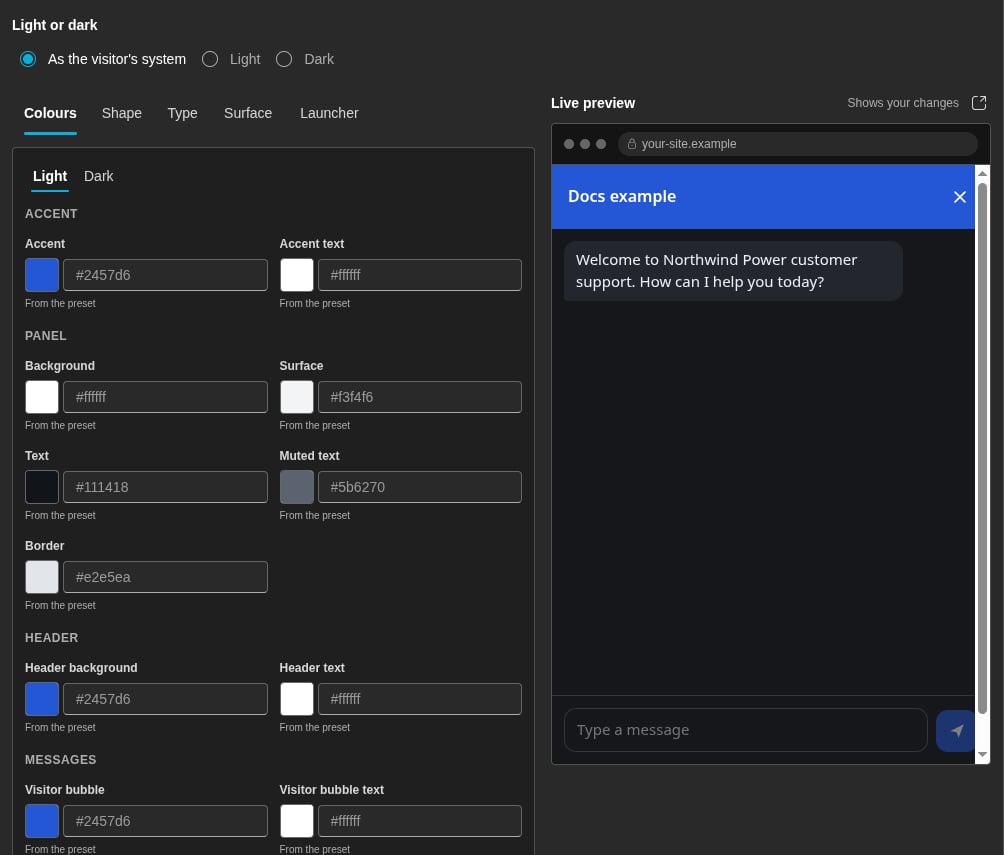Click the MESSAGES section heading

(60, 760)
